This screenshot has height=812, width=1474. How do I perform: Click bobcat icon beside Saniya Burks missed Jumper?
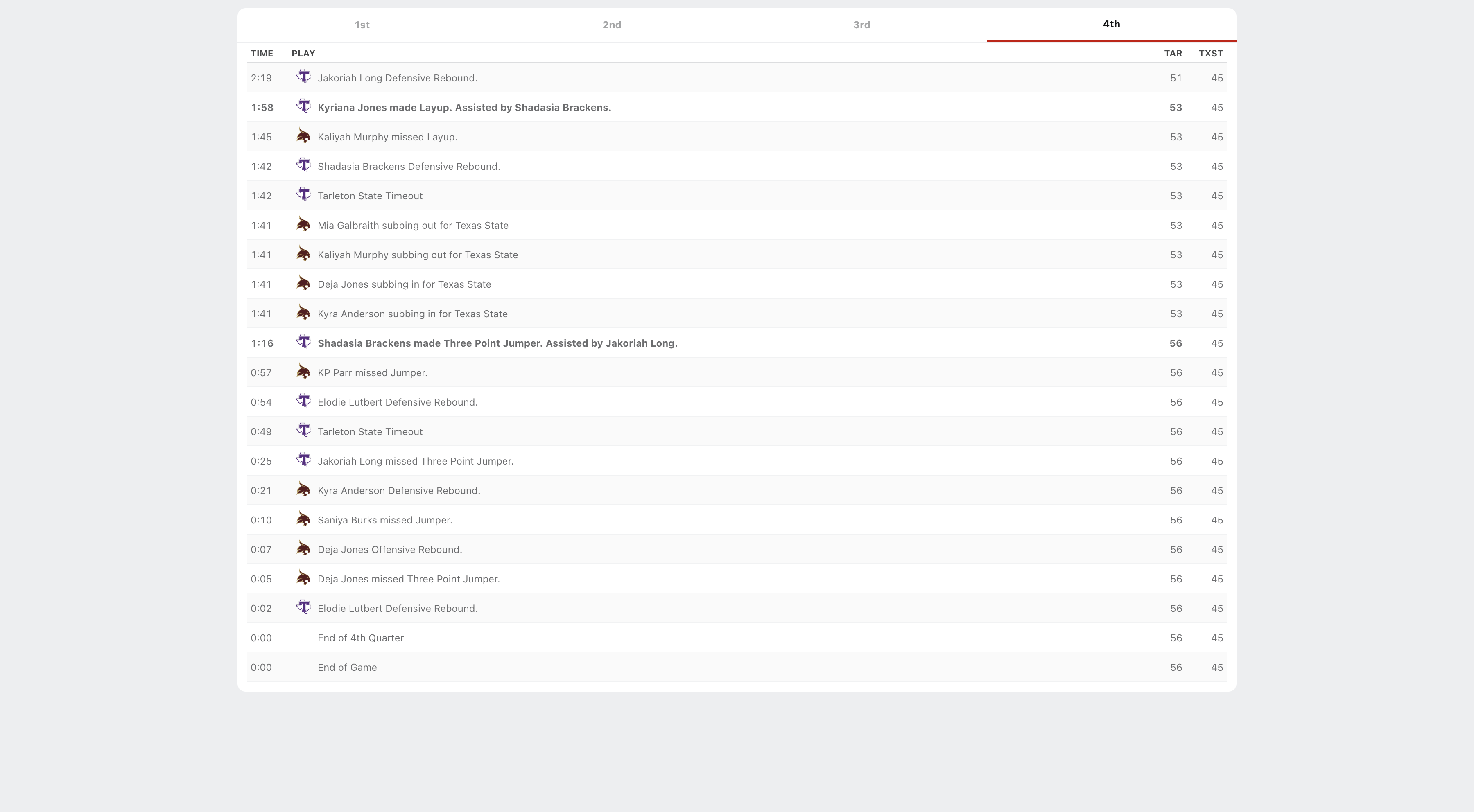[303, 519]
